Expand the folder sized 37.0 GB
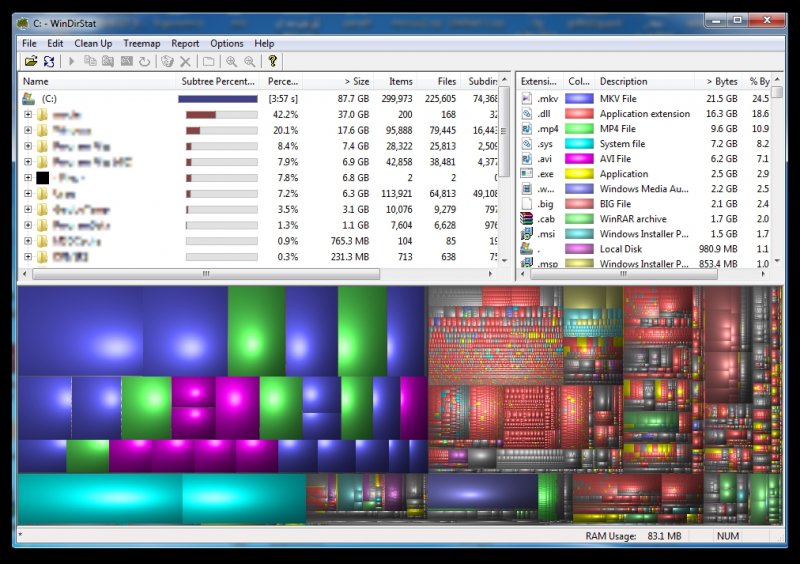800x564 pixels. click(28, 114)
